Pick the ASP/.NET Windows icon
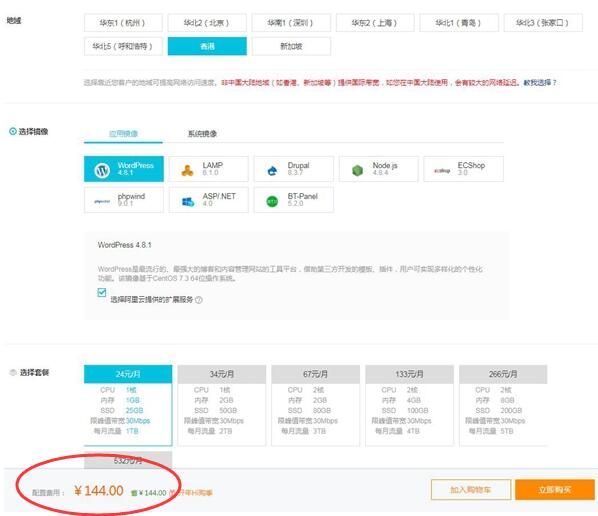Screen dimensions: 598x516 click(188, 201)
